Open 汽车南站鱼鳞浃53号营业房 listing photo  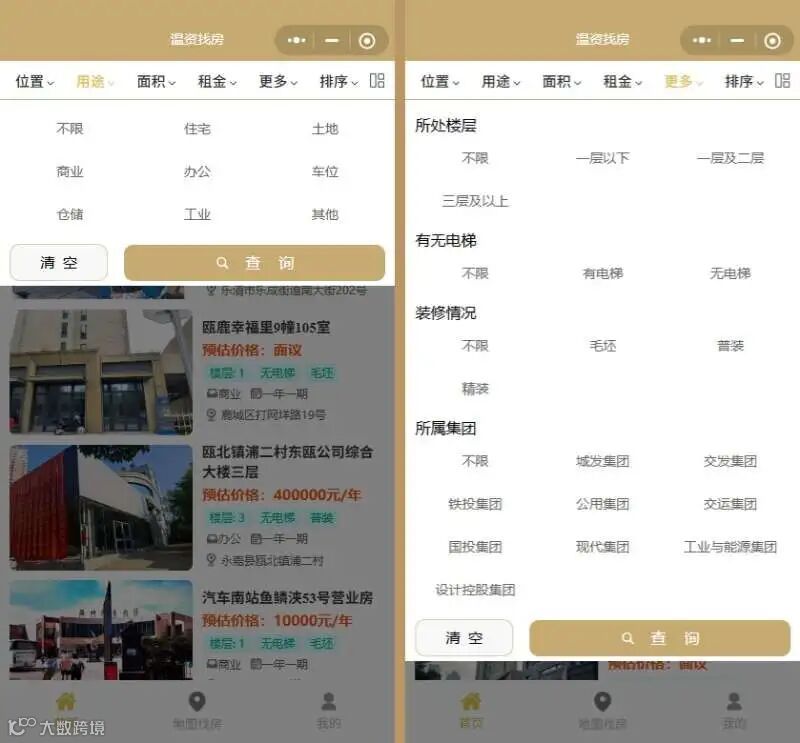coord(101,630)
